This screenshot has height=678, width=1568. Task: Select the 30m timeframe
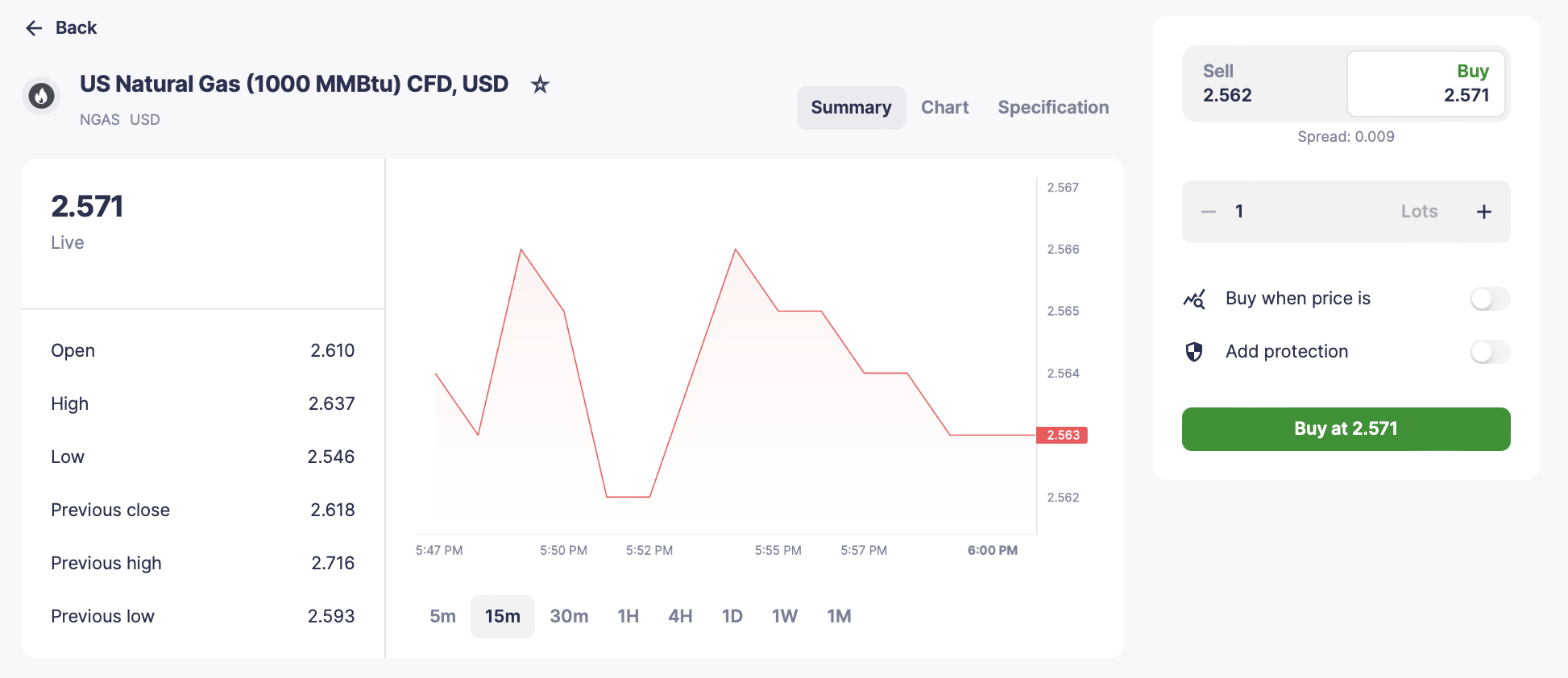(x=569, y=617)
